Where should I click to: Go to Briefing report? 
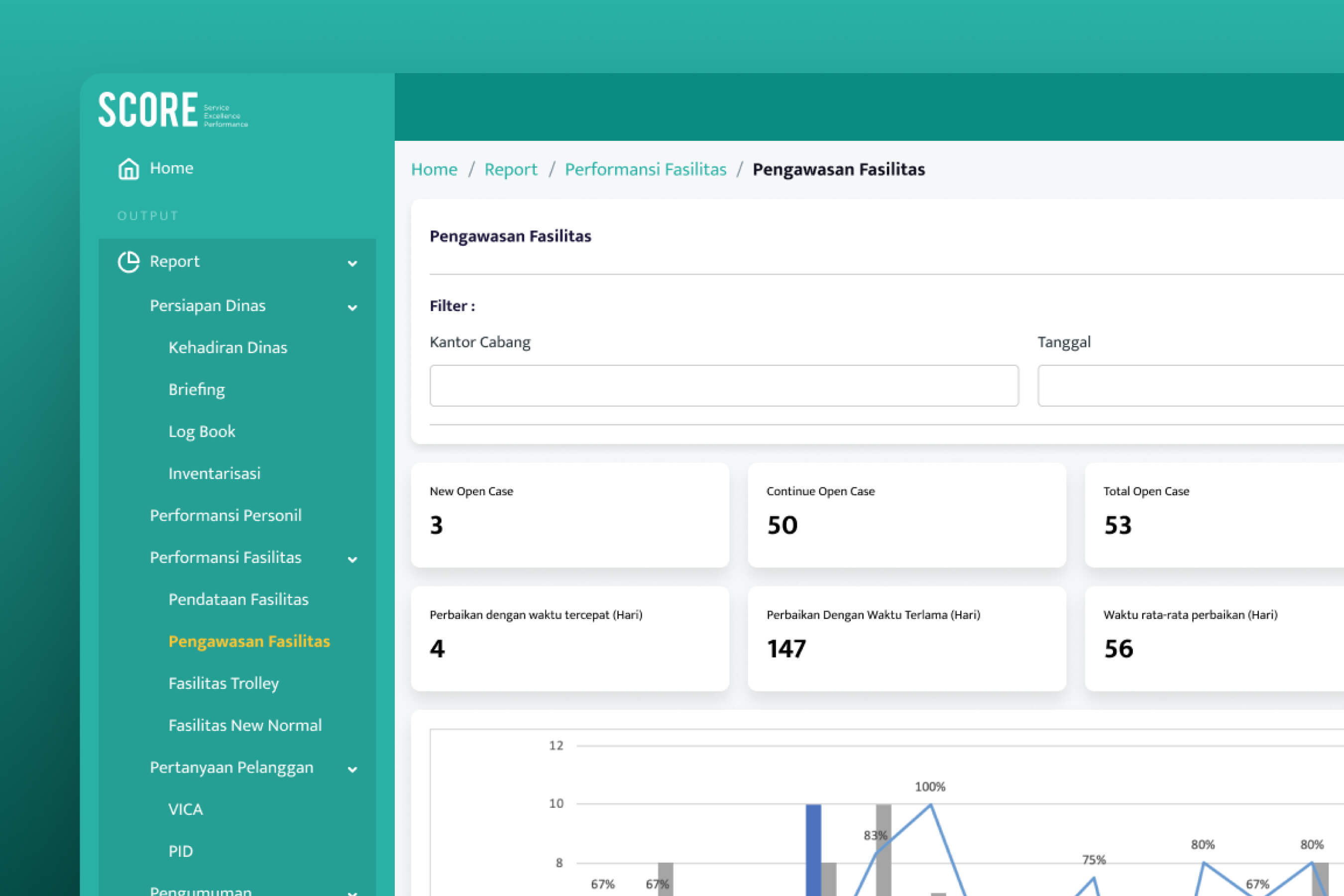197,390
